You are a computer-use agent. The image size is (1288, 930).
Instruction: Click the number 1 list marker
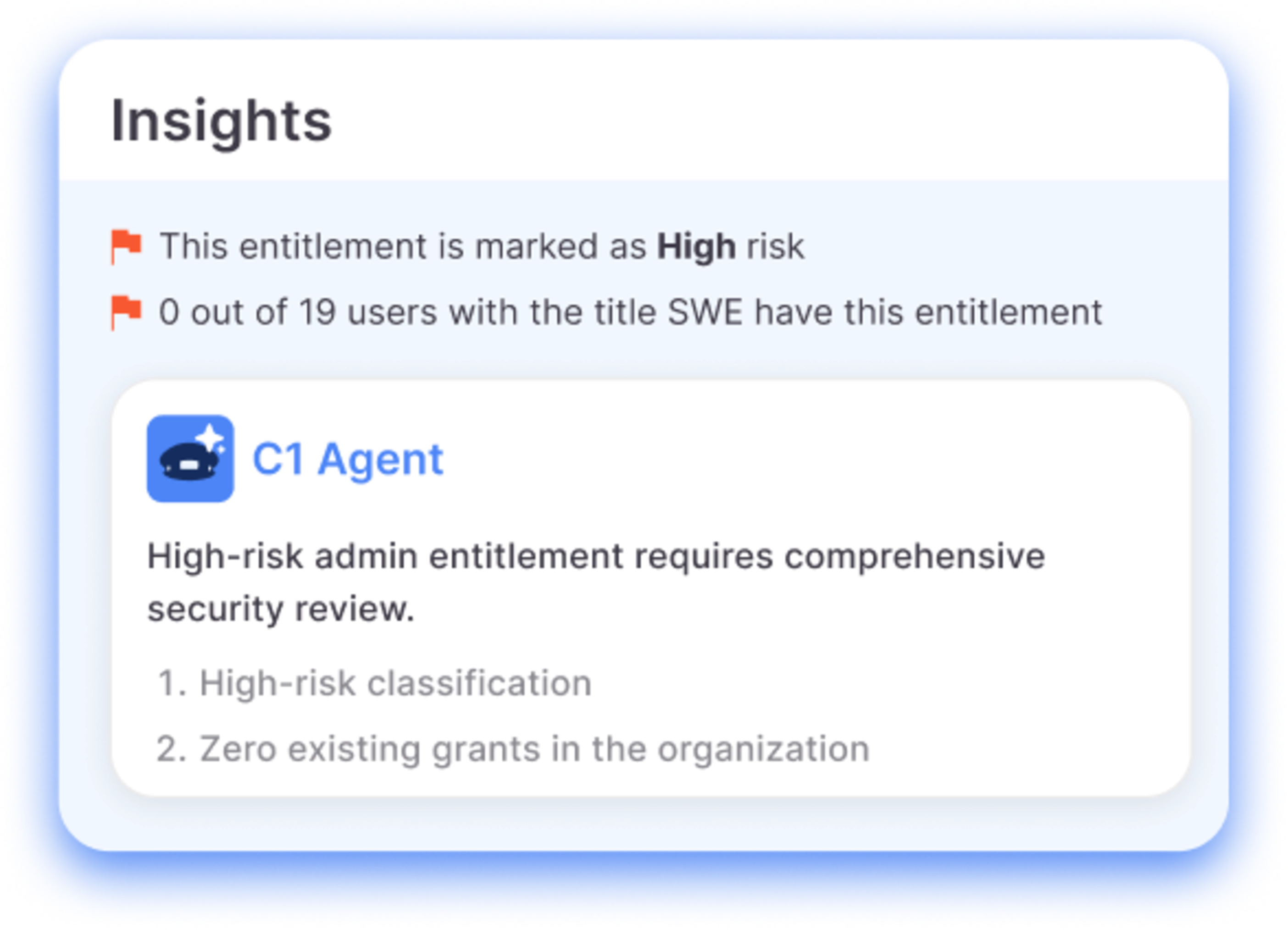pos(171,683)
